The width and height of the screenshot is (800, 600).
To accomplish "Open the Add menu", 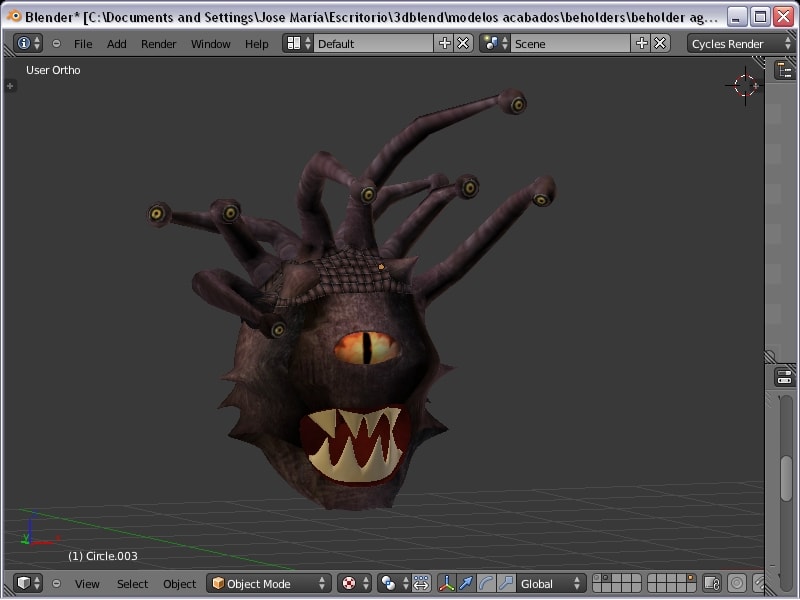I will [117, 44].
